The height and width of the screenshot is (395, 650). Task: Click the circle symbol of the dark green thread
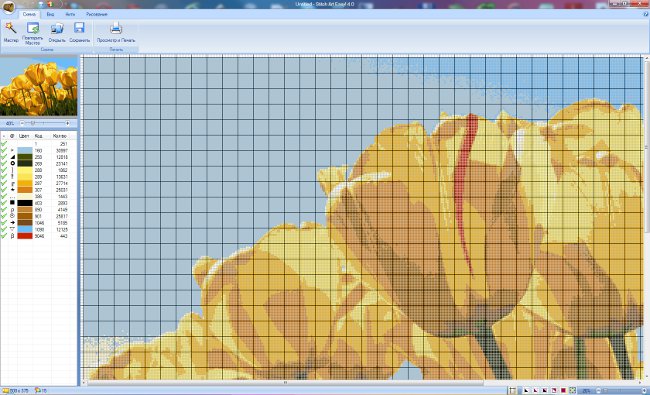(12, 163)
